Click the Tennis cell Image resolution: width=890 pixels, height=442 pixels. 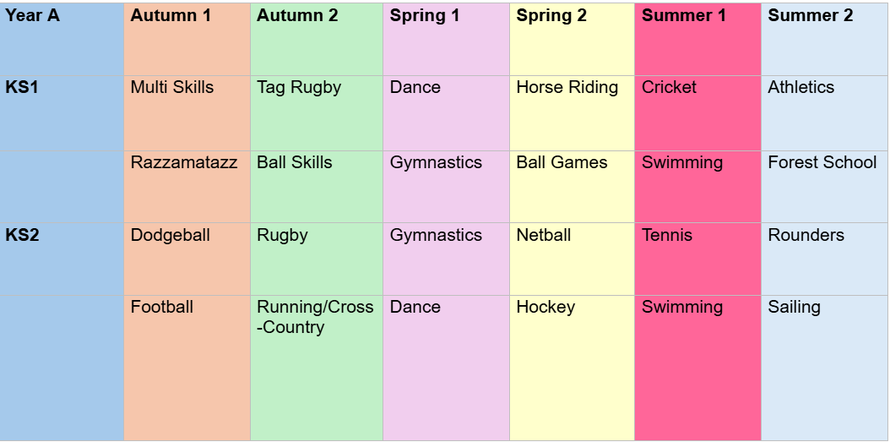pyautogui.click(x=667, y=235)
